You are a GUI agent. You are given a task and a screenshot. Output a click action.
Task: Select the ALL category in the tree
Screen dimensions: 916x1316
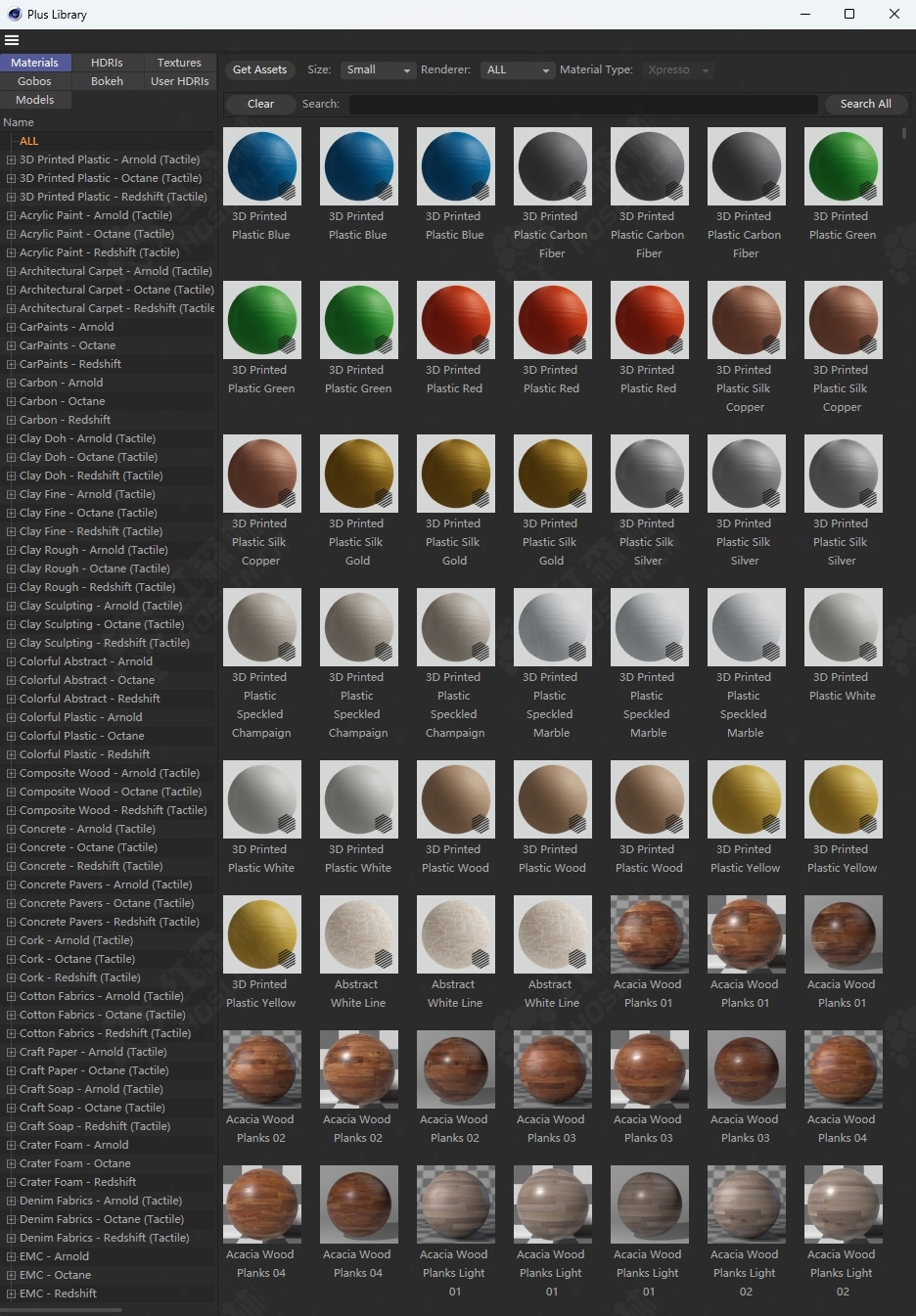[29, 141]
